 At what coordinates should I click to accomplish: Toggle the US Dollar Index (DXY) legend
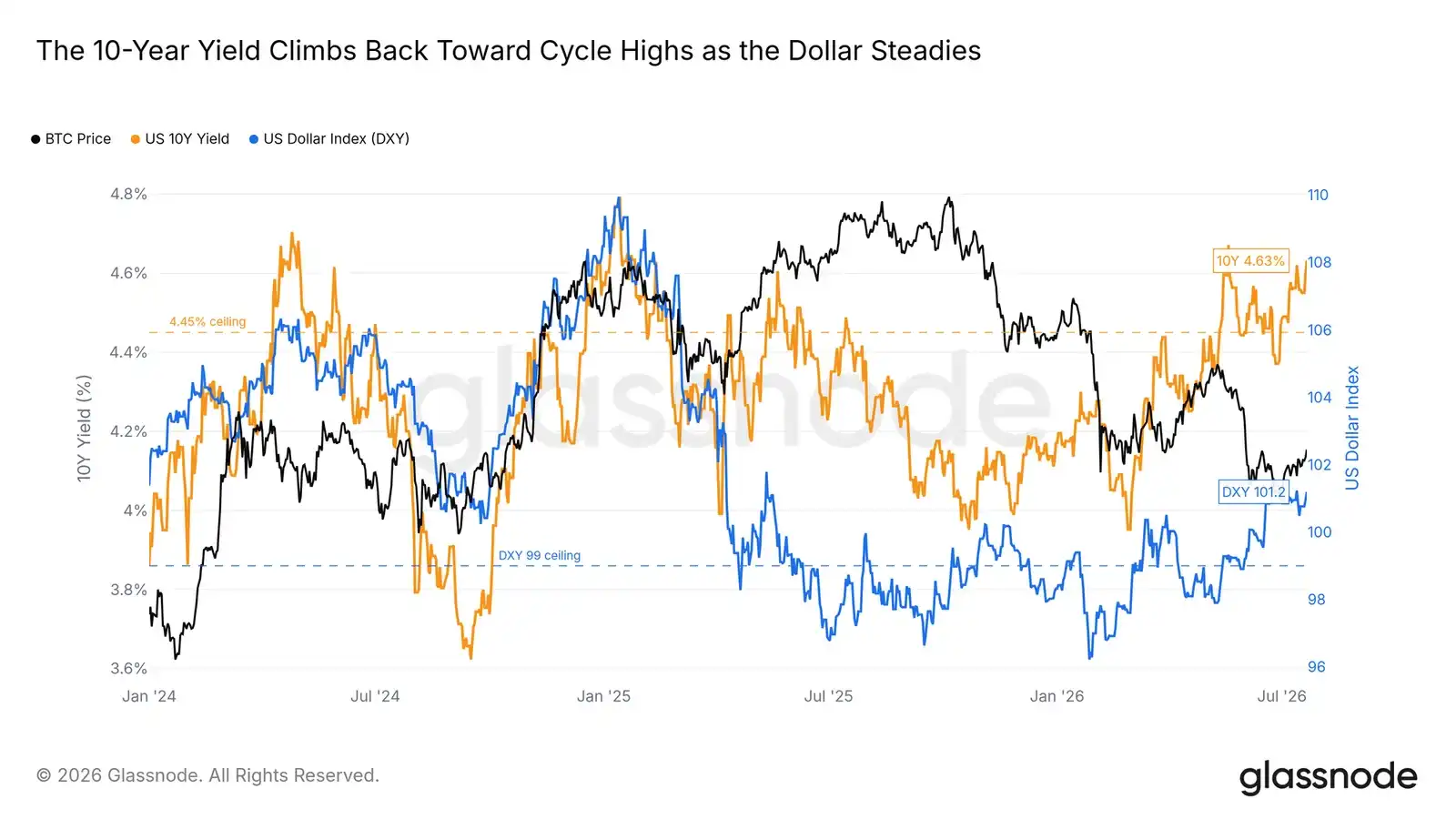tap(329, 139)
